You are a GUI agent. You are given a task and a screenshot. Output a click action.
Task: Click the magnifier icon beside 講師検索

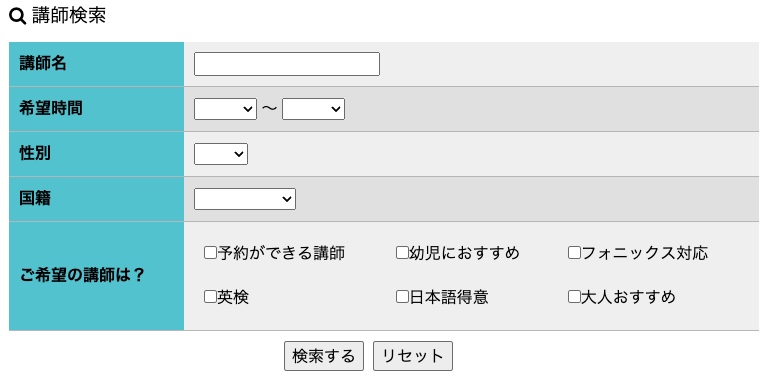[x=18, y=17]
